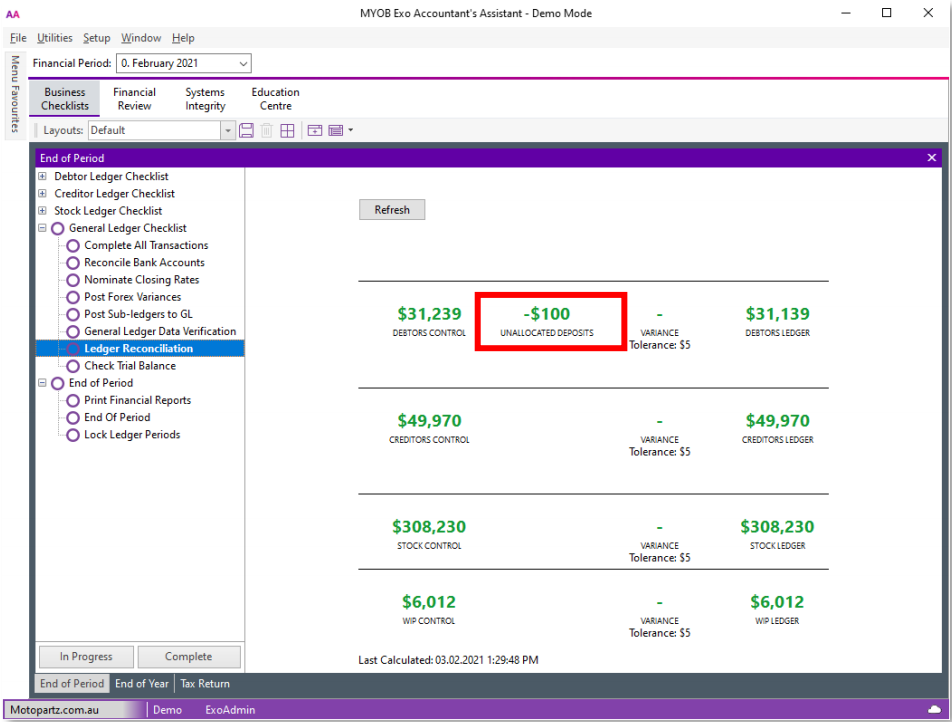Viewport: 952px width, 722px height.
Task: Open the small arrow beside widget list icon
Action: tap(350, 130)
